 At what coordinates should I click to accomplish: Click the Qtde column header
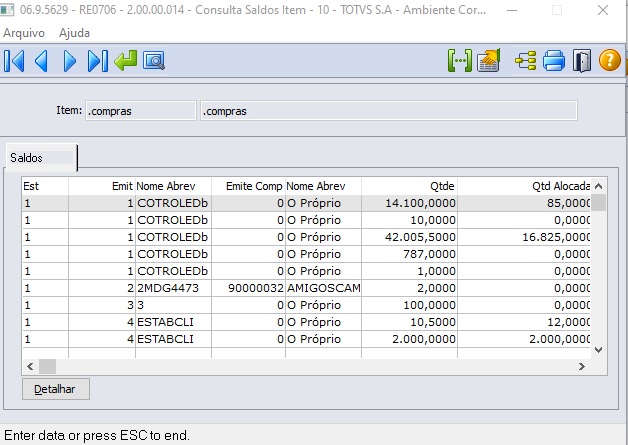(409, 186)
